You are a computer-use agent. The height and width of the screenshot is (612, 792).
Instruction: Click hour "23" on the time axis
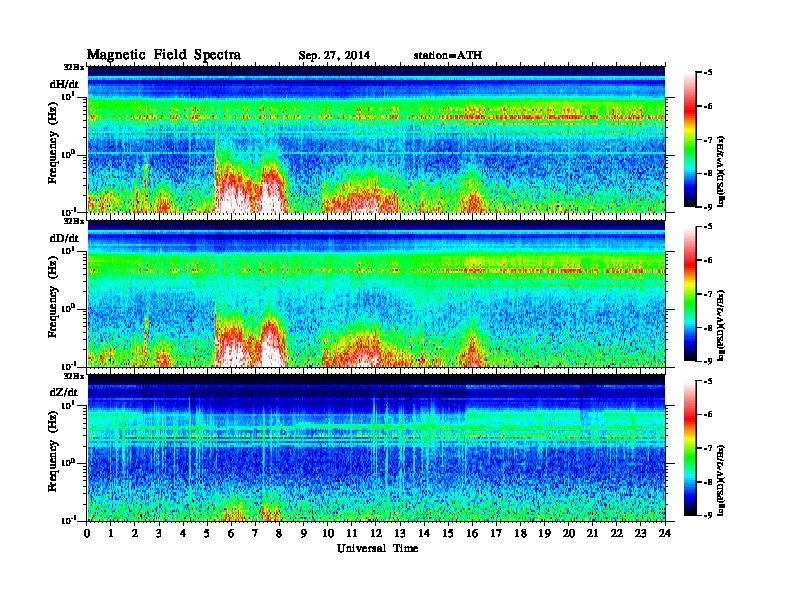pyautogui.click(x=640, y=534)
